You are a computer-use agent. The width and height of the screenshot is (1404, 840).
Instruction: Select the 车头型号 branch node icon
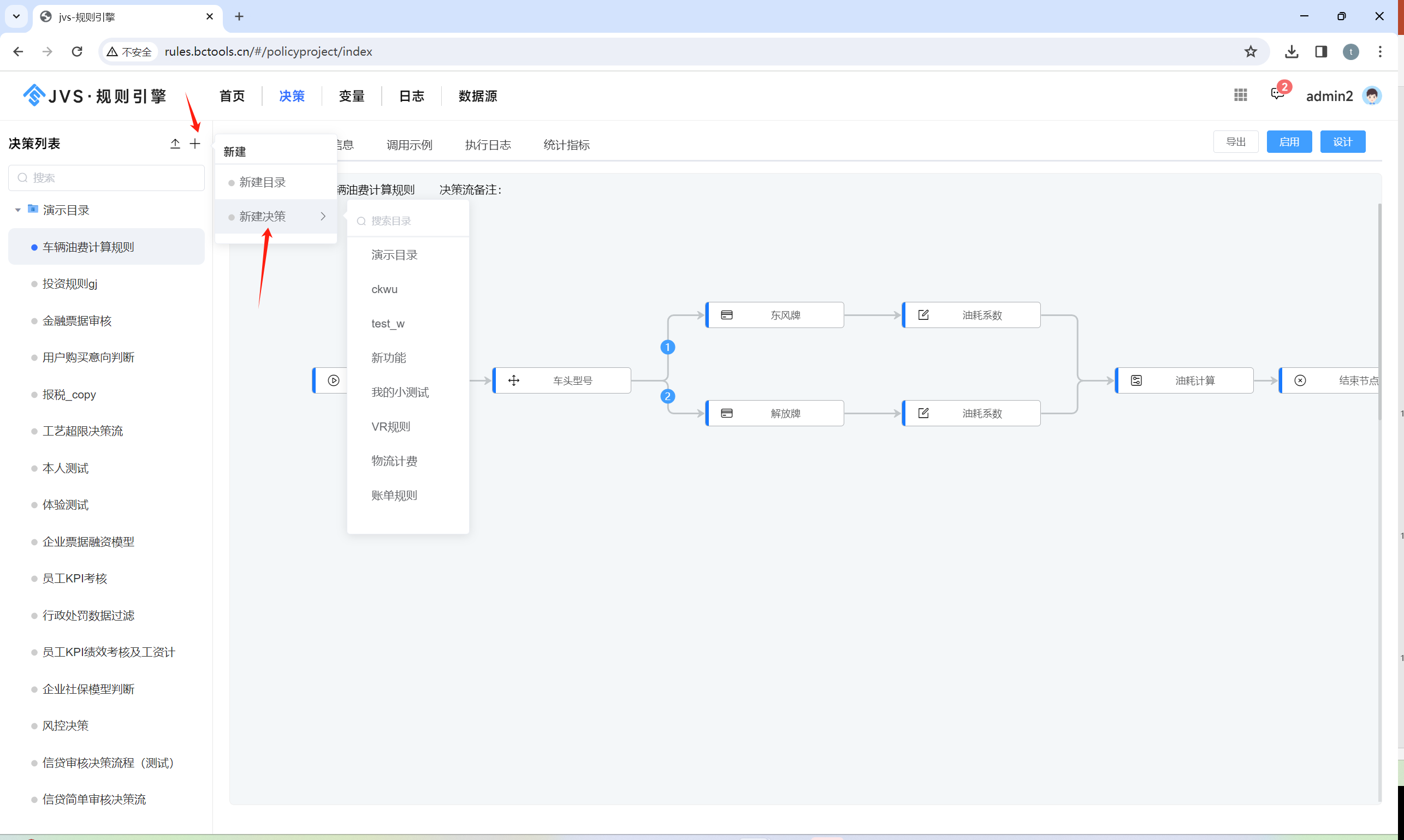[x=514, y=380]
